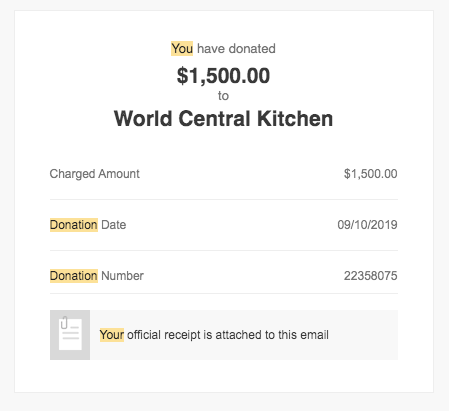The height and width of the screenshot is (411, 449).
Task: Click the highlighted word You
Action: point(182,49)
